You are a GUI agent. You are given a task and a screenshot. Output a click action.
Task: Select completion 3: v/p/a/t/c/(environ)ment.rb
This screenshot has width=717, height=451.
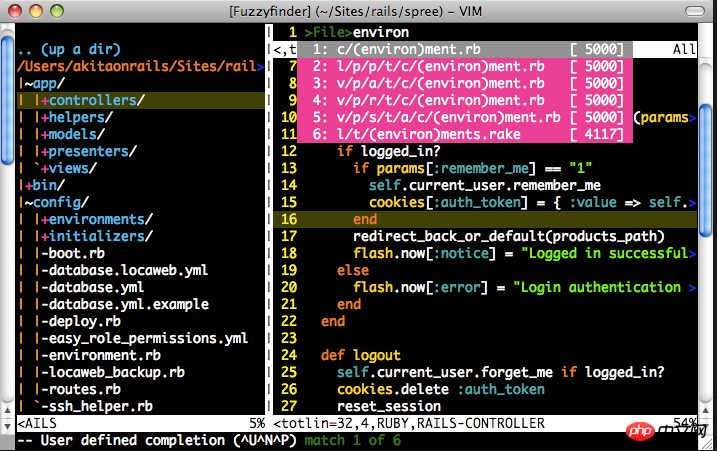pos(465,83)
